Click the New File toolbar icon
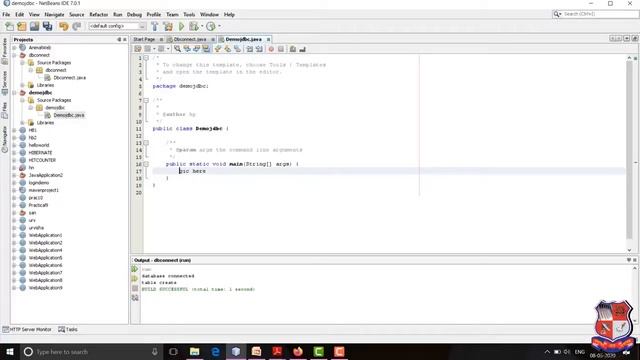640x360 pixels. 9,27
